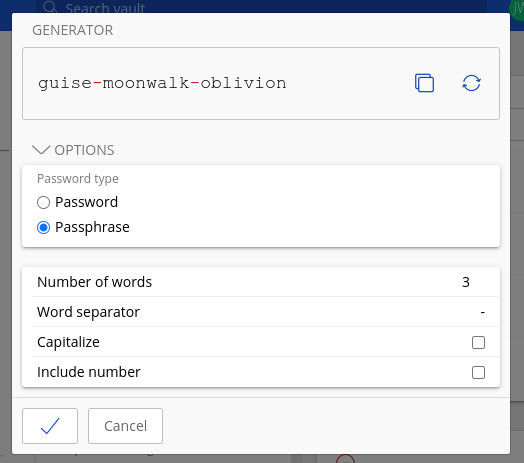Screen dimensions: 524x463
Task: Click the partially visible red circle icon
Action: 345,459
